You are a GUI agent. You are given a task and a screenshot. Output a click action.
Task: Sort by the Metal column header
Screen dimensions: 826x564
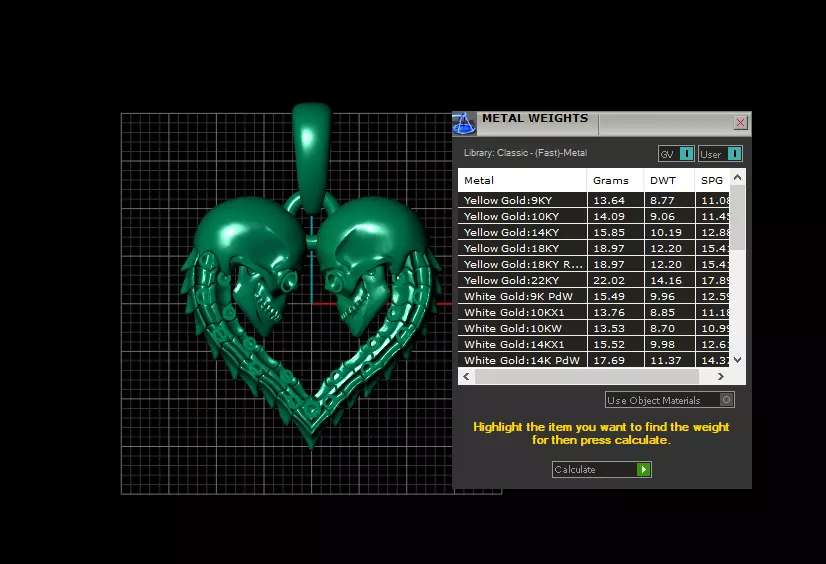click(x=522, y=180)
